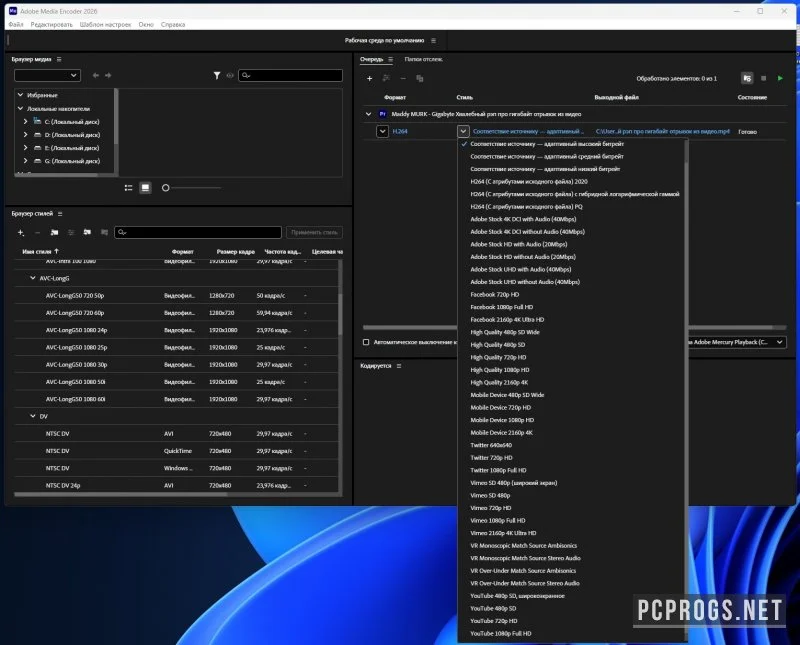
Task: Click the Remove minus icon in queue toolbar
Action: pos(403,79)
